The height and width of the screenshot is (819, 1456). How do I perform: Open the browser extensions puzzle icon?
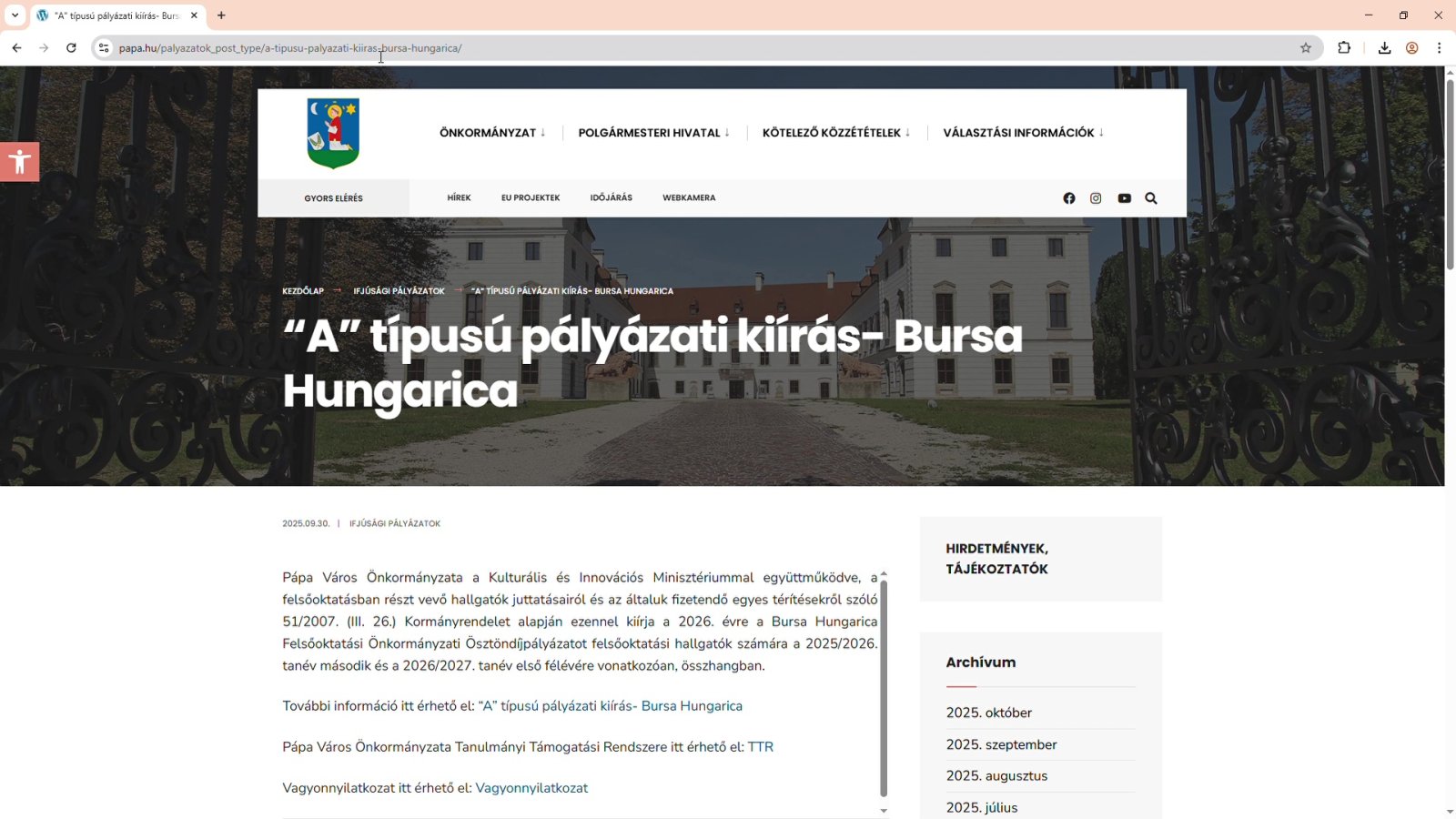point(1344,48)
